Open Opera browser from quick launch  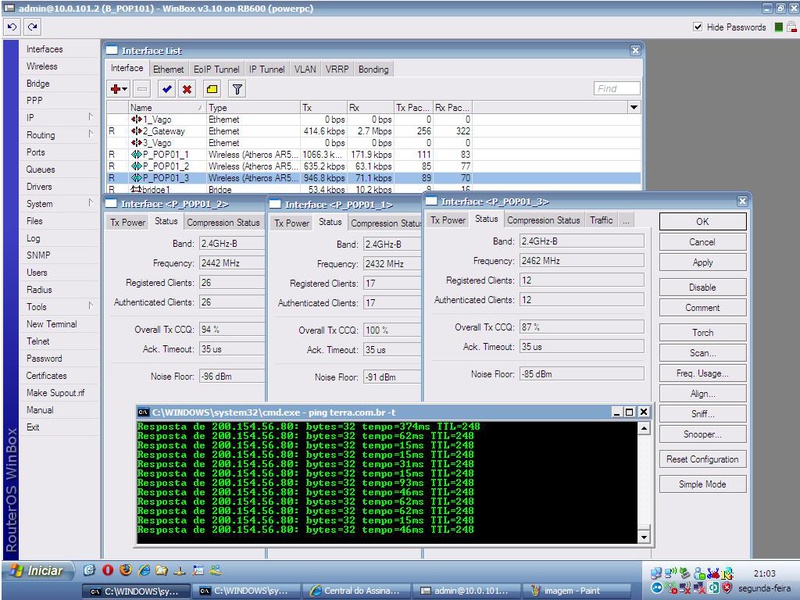click(x=107, y=571)
